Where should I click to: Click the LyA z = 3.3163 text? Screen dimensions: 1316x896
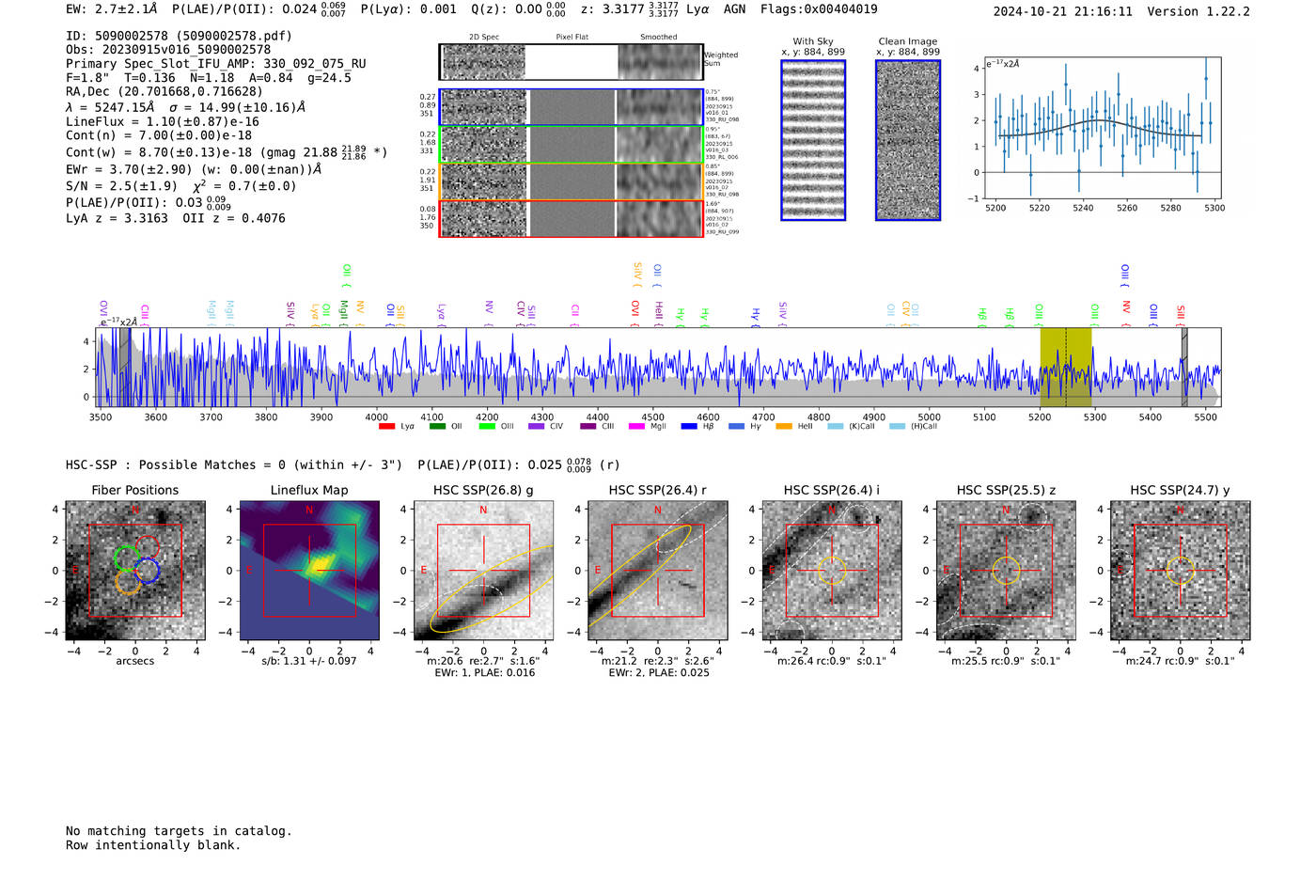(x=117, y=218)
